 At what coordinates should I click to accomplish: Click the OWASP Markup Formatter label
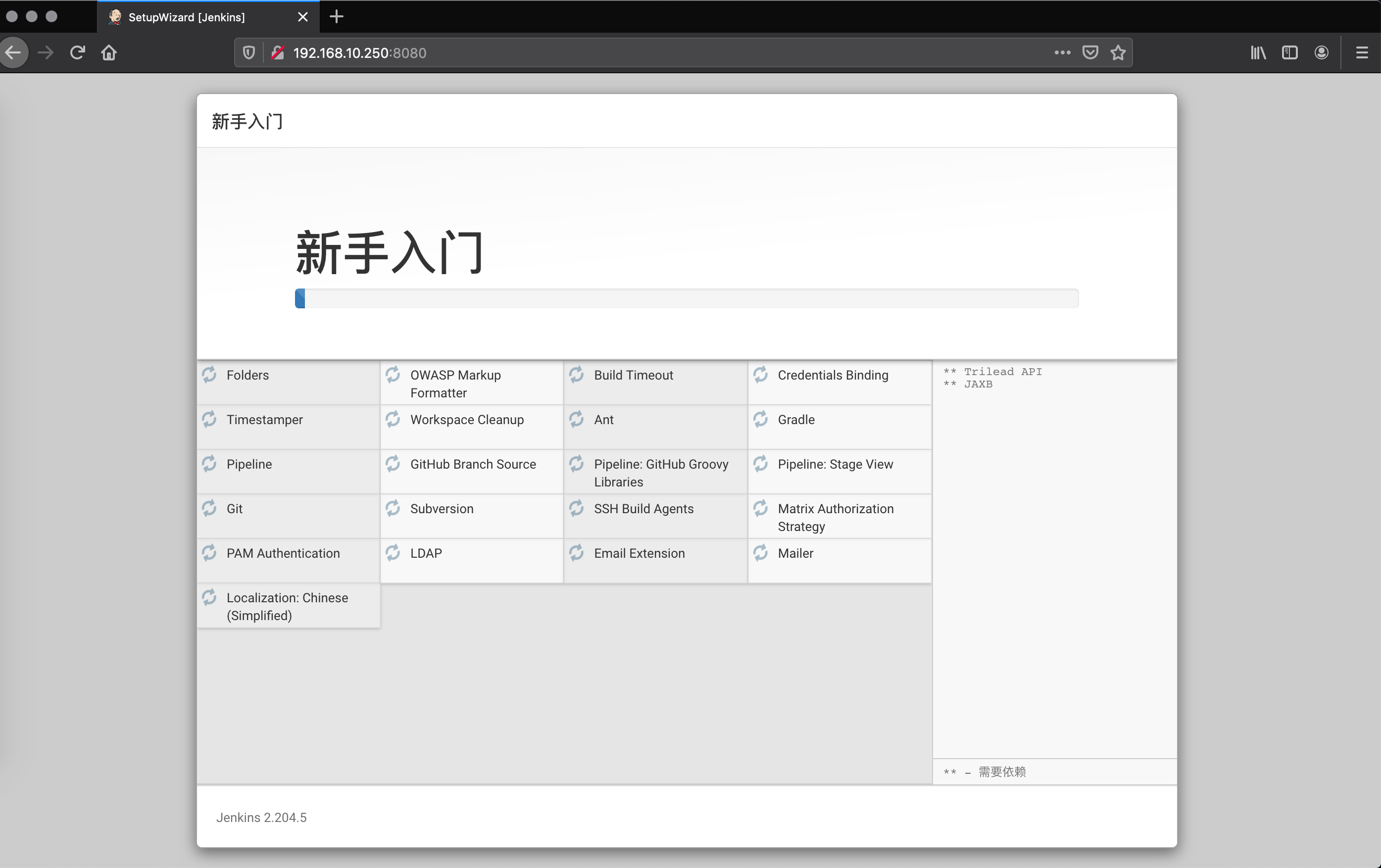pyautogui.click(x=455, y=384)
